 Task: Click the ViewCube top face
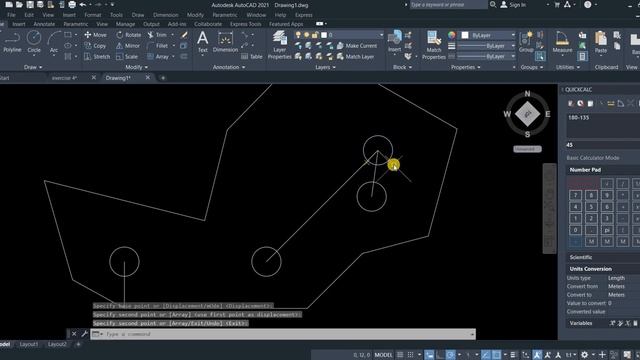tap(527, 114)
